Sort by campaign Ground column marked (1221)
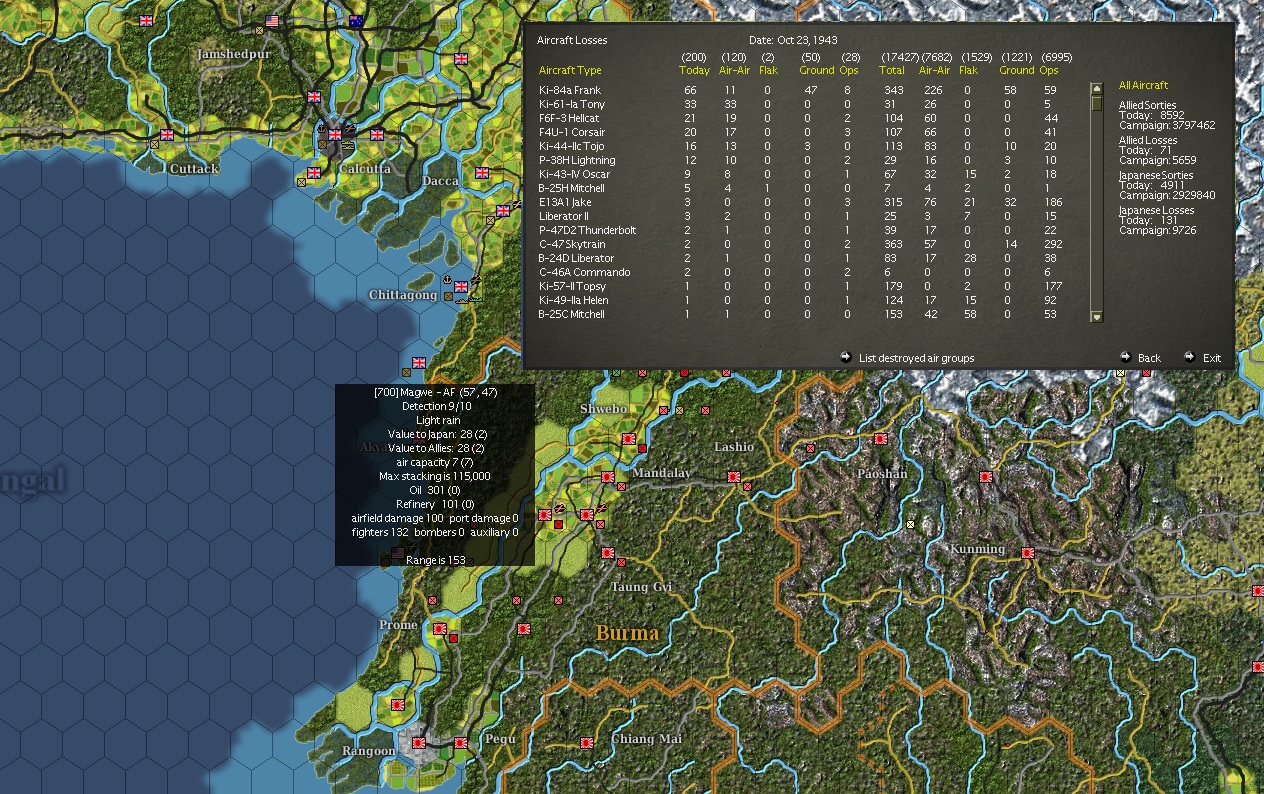The width and height of the screenshot is (1264, 794). point(1016,71)
